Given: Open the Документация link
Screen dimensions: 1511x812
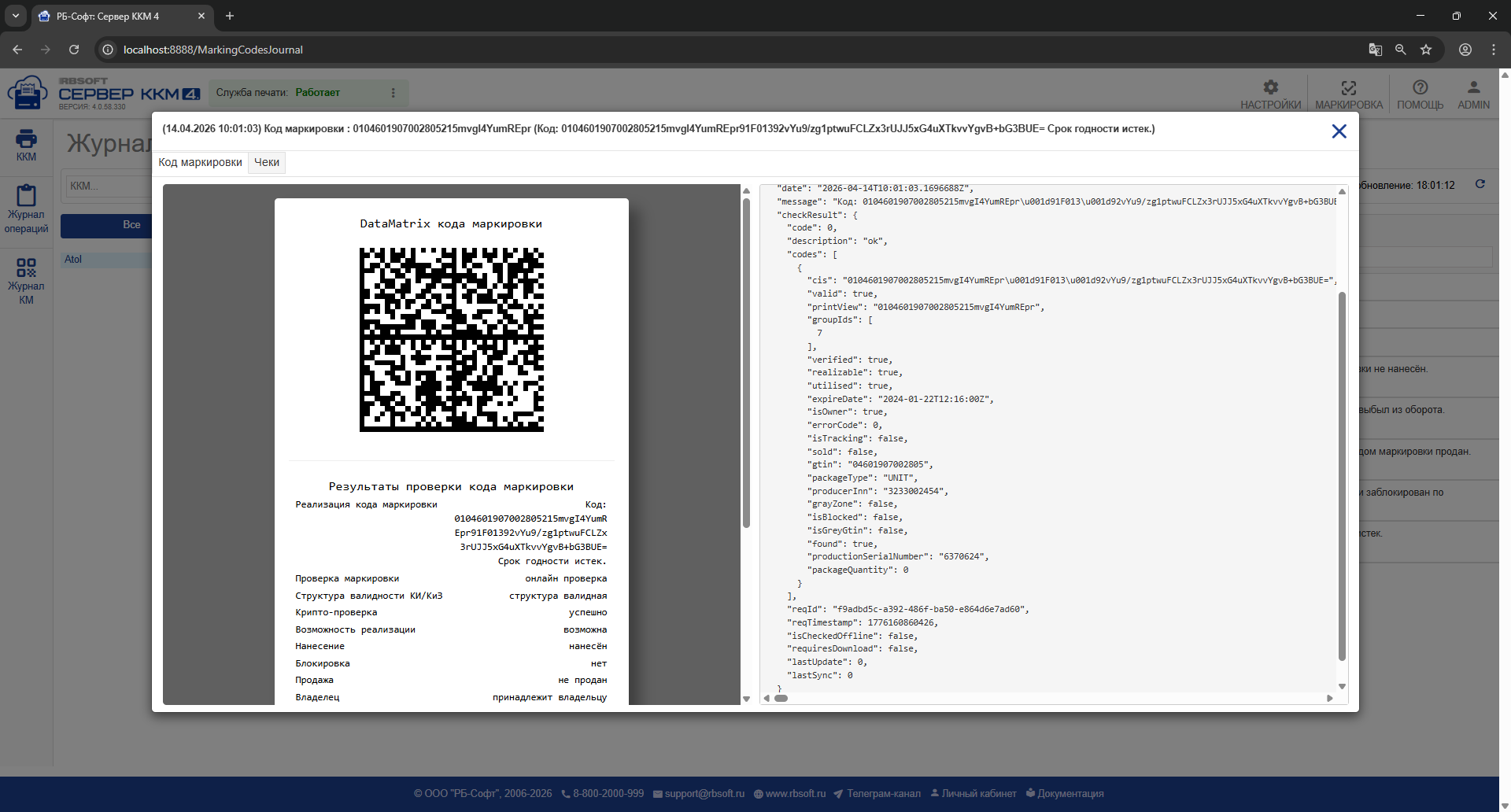Looking at the screenshot, I should pyautogui.click(x=1064, y=793).
